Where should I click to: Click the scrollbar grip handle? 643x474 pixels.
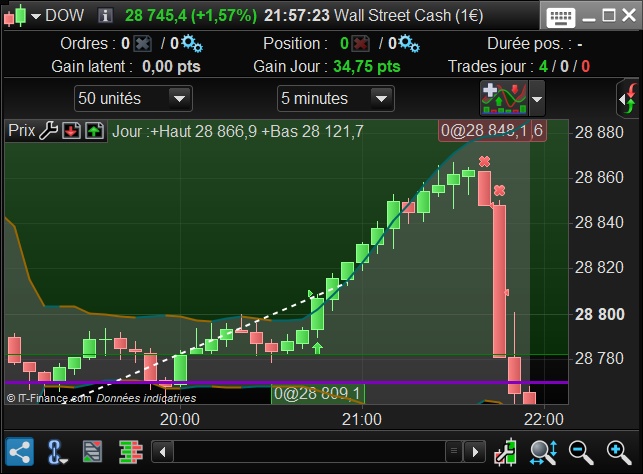click(454, 451)
